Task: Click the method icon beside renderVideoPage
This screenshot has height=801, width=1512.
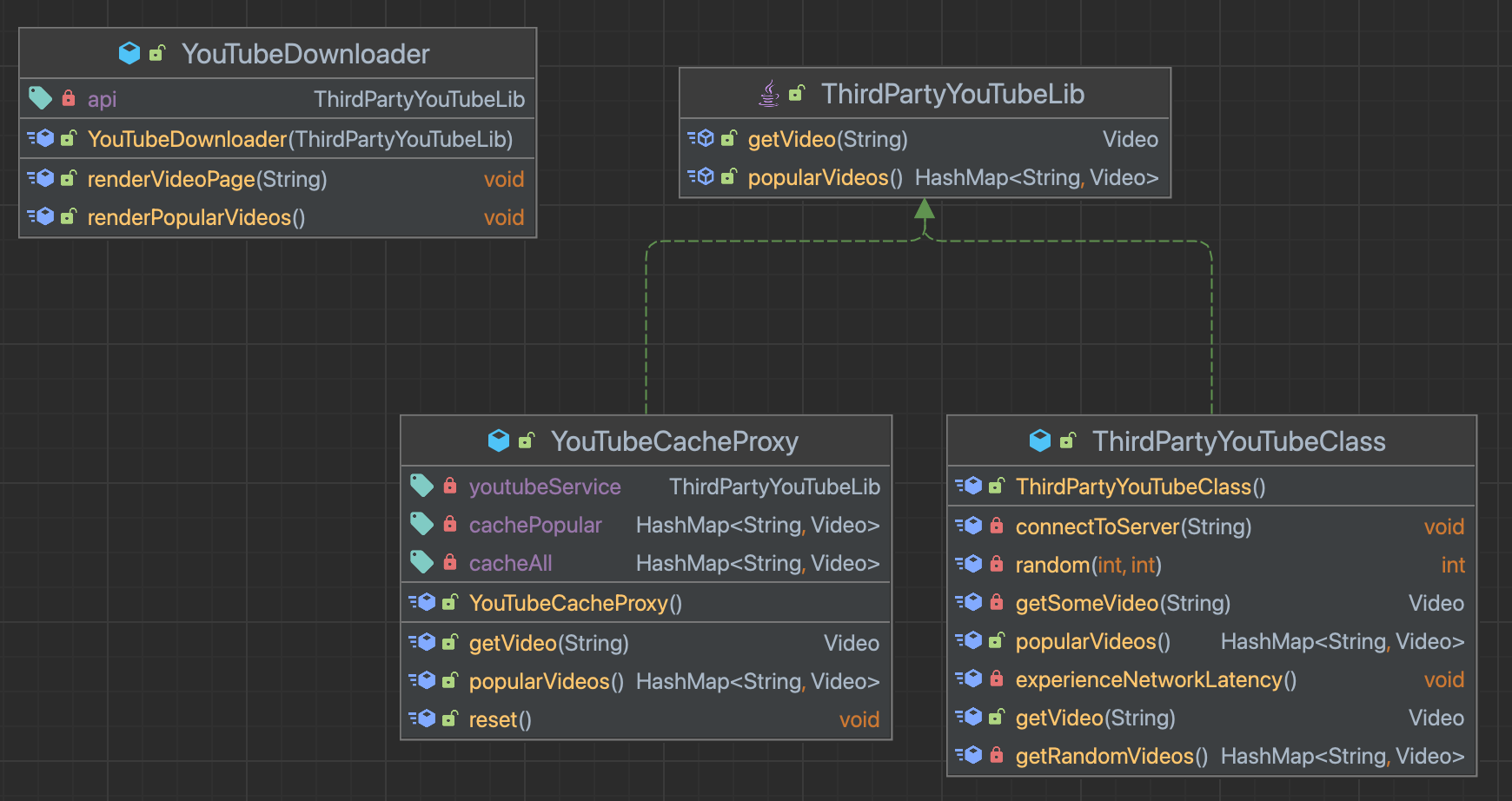Action: [41, 178]
